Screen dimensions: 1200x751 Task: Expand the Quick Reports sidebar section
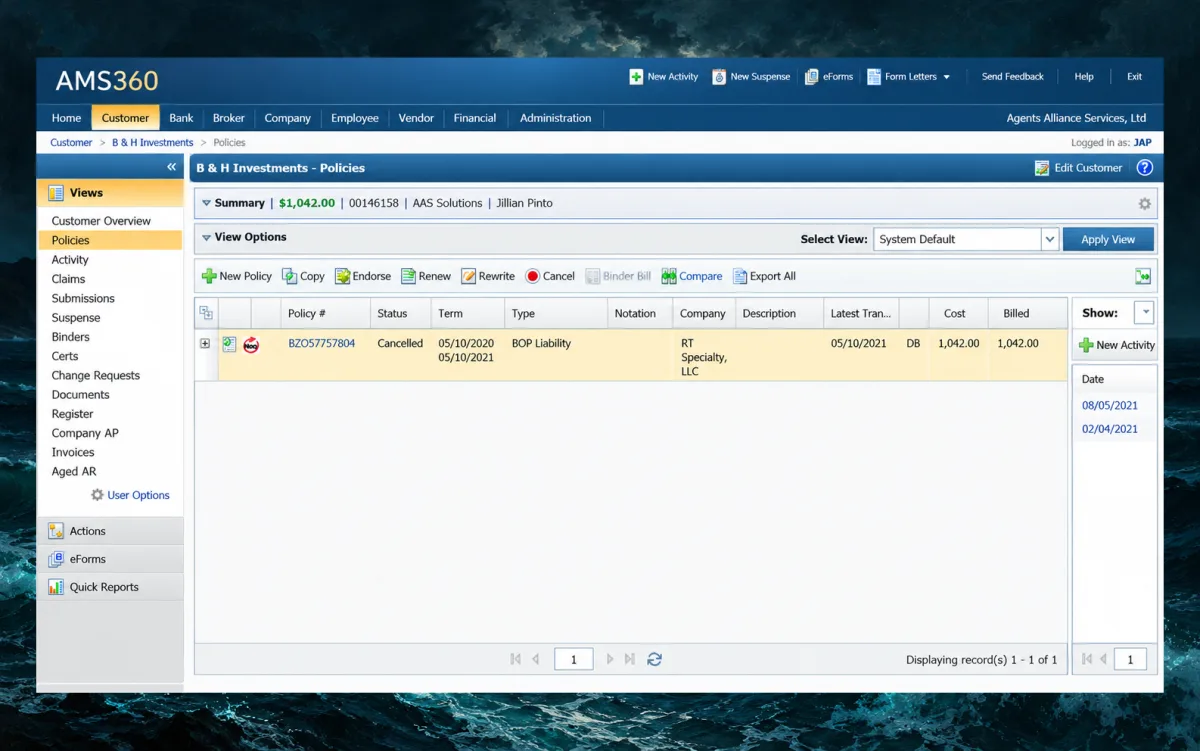click(110, 587)
